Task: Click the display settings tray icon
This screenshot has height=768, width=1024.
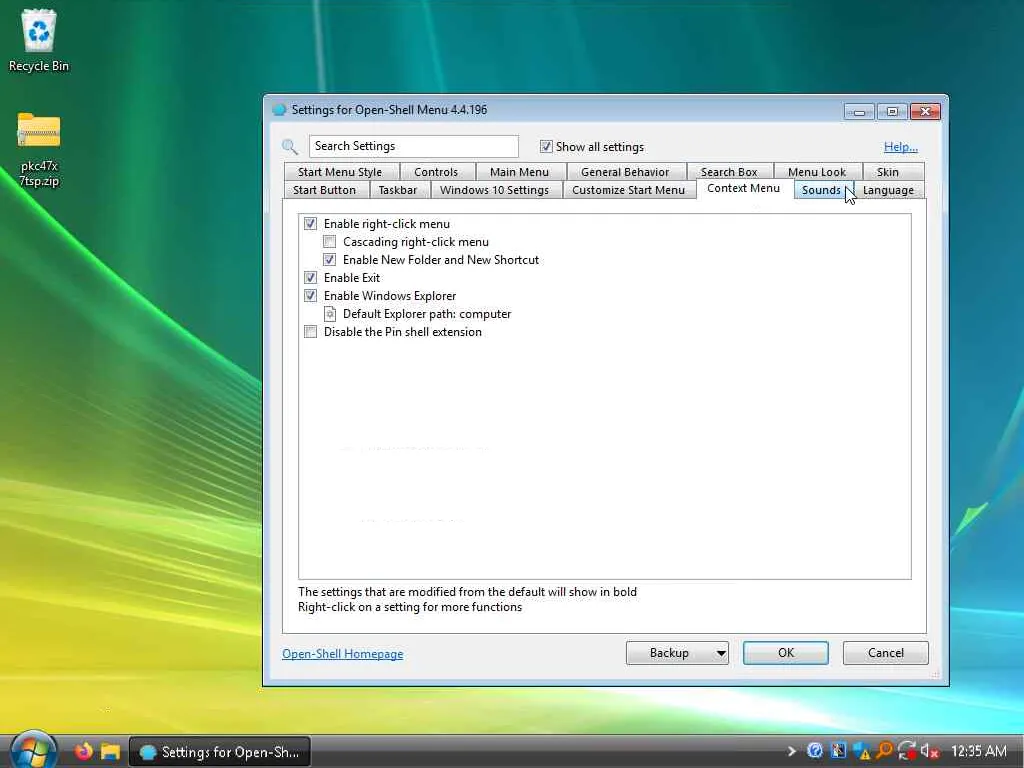Action: 838,751
